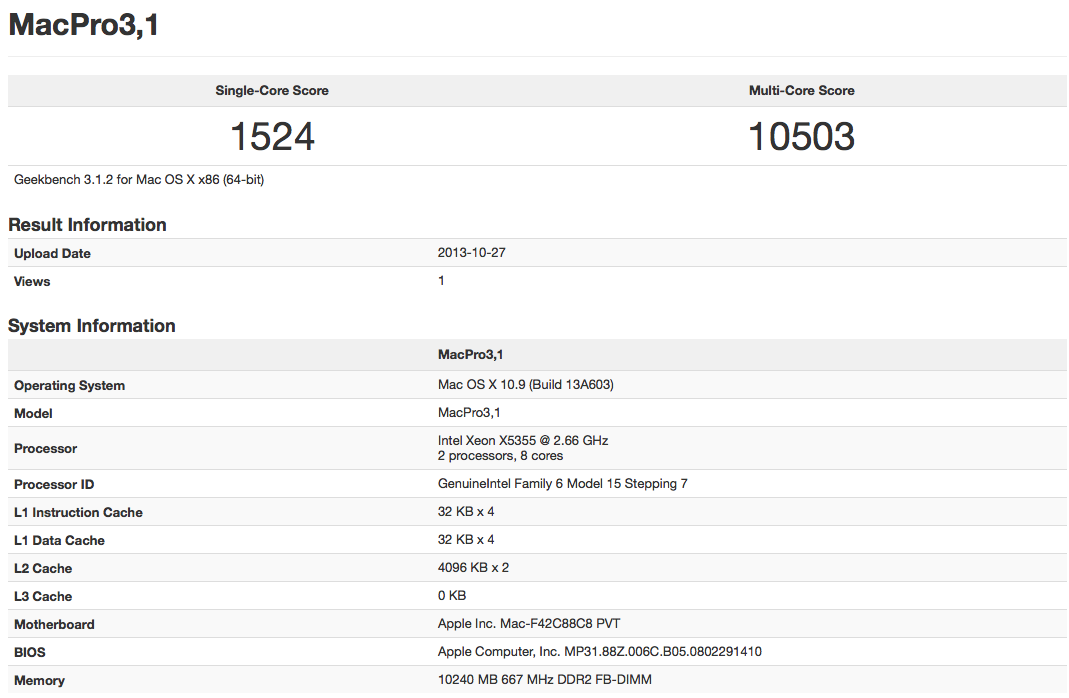Select the L1 Instruction Cache label
Image resolution: width=1069 pixels, height=698 pixels.
pos(78,513)
